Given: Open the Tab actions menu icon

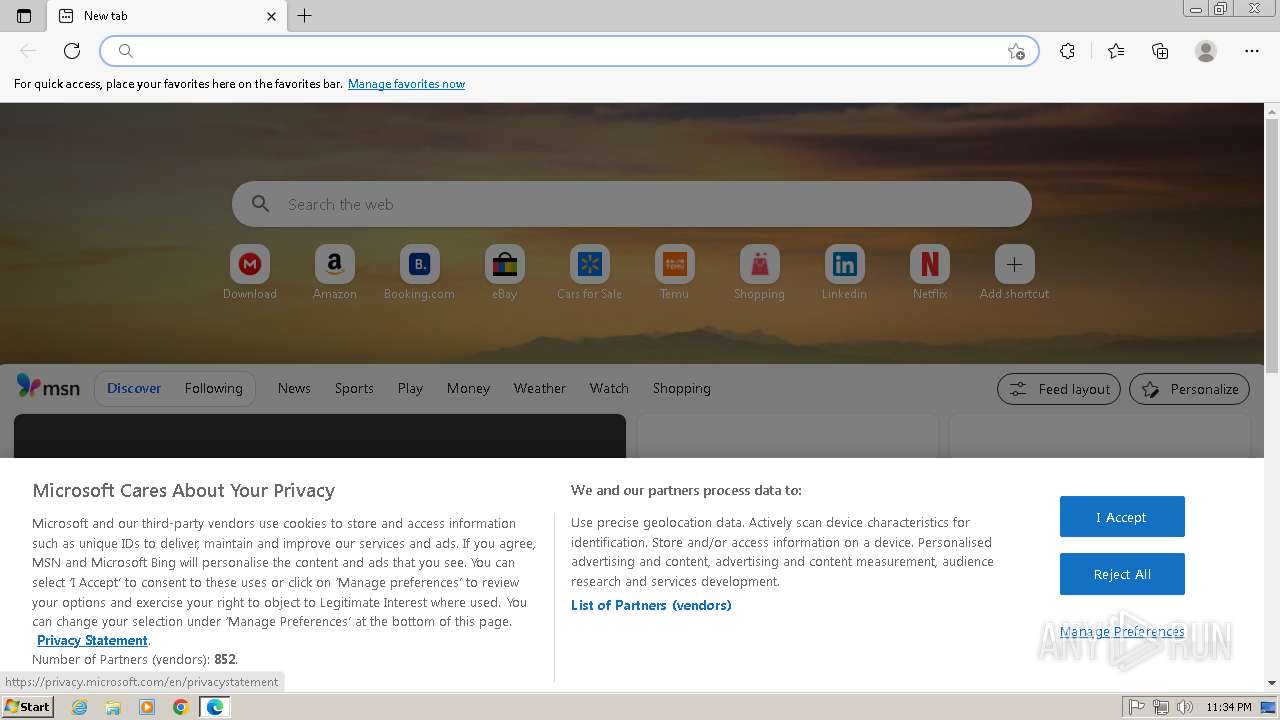Looking at the screenshot, I should (x=24, y=16).
